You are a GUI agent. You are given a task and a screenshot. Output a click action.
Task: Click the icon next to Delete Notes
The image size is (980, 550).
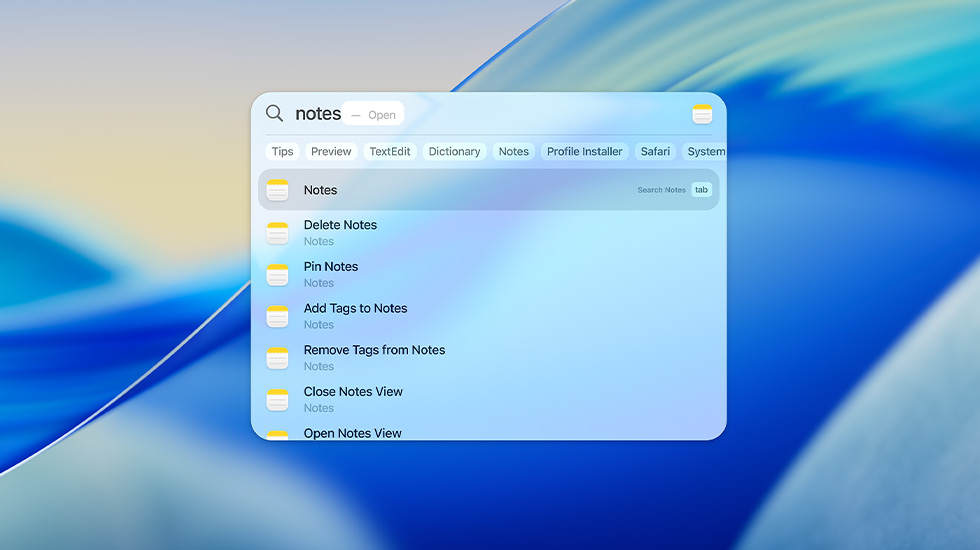pos(278,233)
